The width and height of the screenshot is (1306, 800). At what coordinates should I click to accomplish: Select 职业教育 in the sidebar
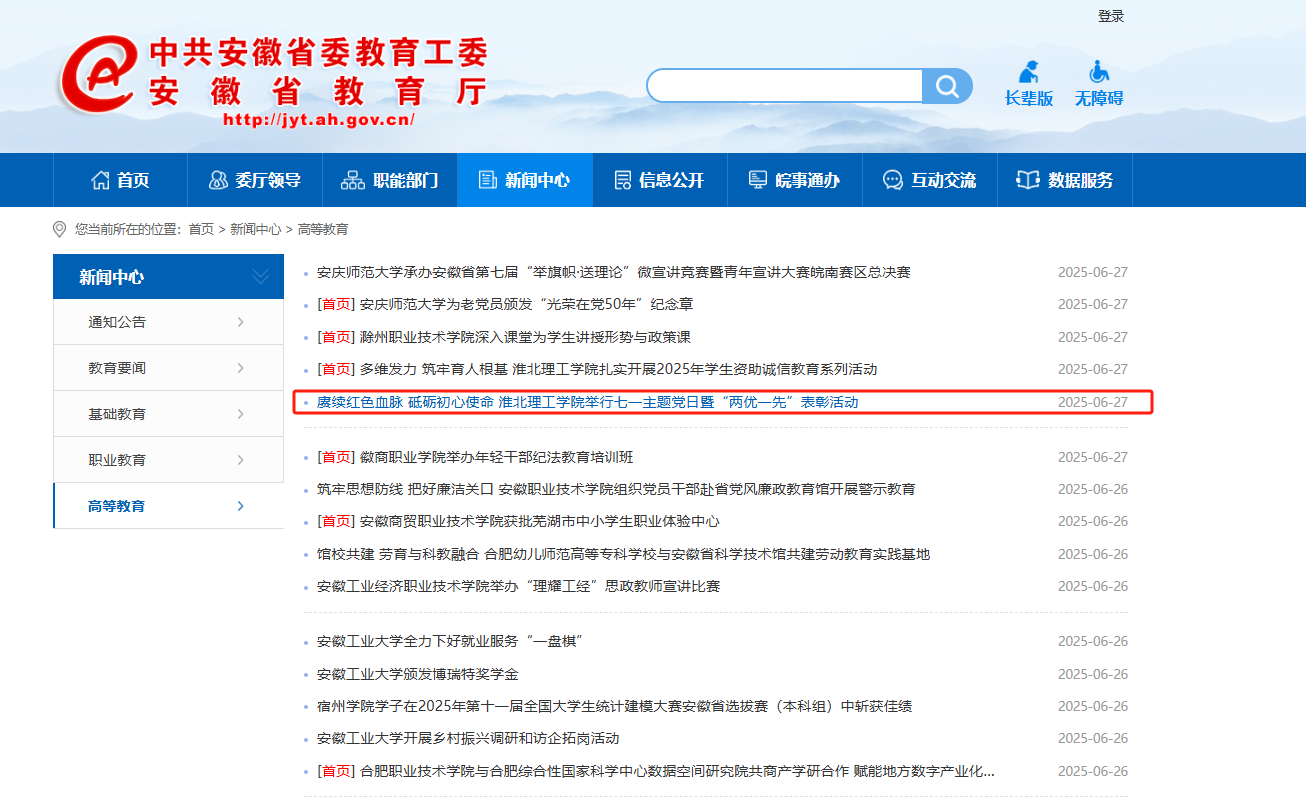click(x=117, y=460)
